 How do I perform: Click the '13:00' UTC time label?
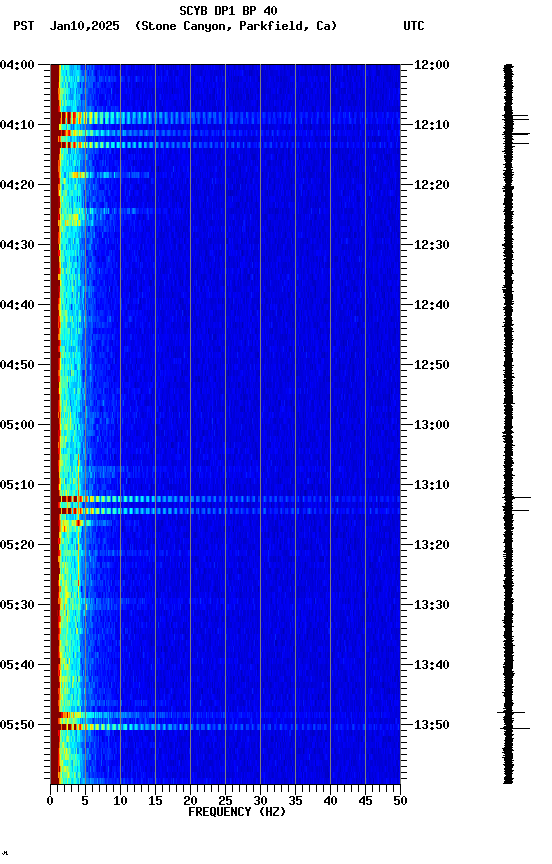[432, 425]
